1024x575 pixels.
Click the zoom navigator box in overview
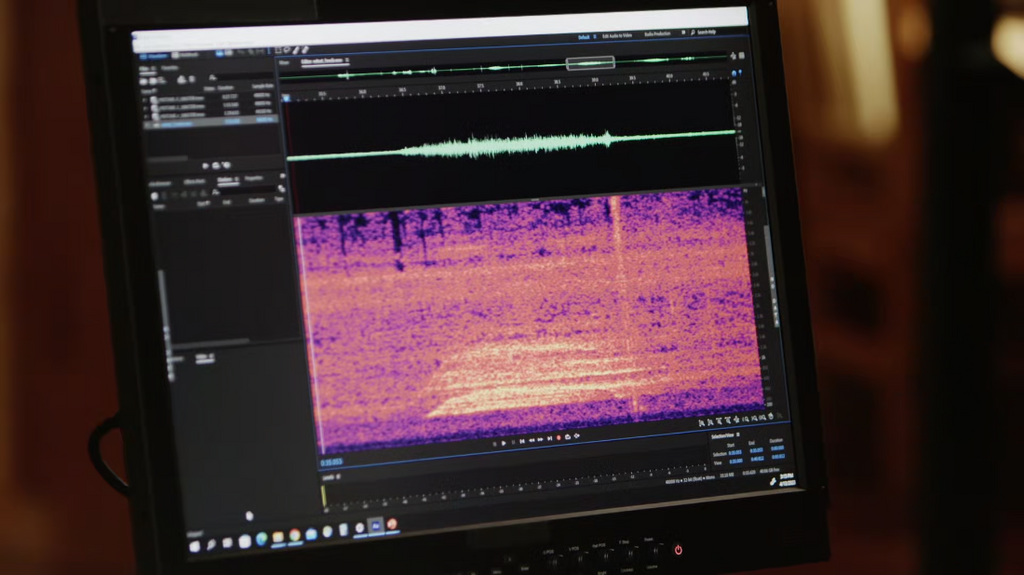[590, 63]
